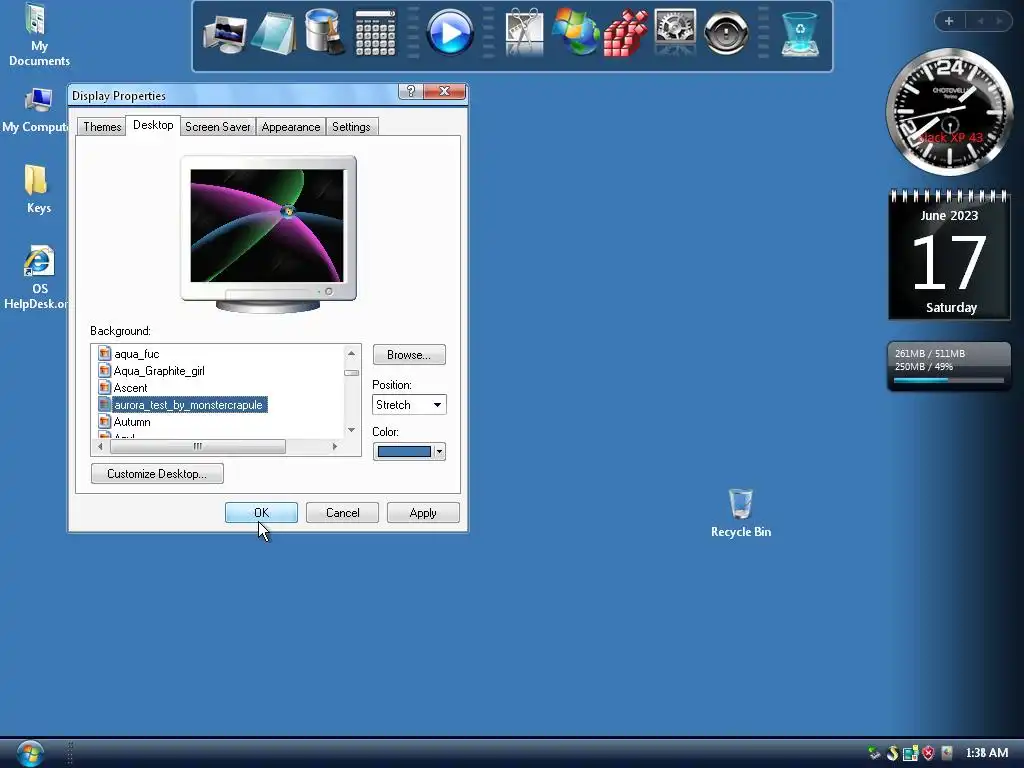Switch to the Appearance tab
This screenshot has height=768, width=1024.
click(x=291, y=127)
